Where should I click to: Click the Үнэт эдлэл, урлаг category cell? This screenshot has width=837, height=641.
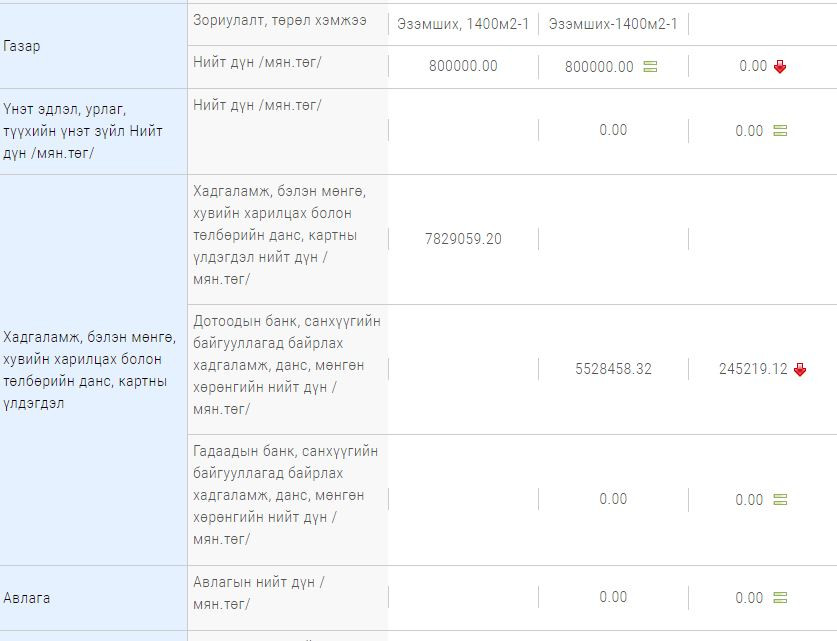tap(93, 131)
